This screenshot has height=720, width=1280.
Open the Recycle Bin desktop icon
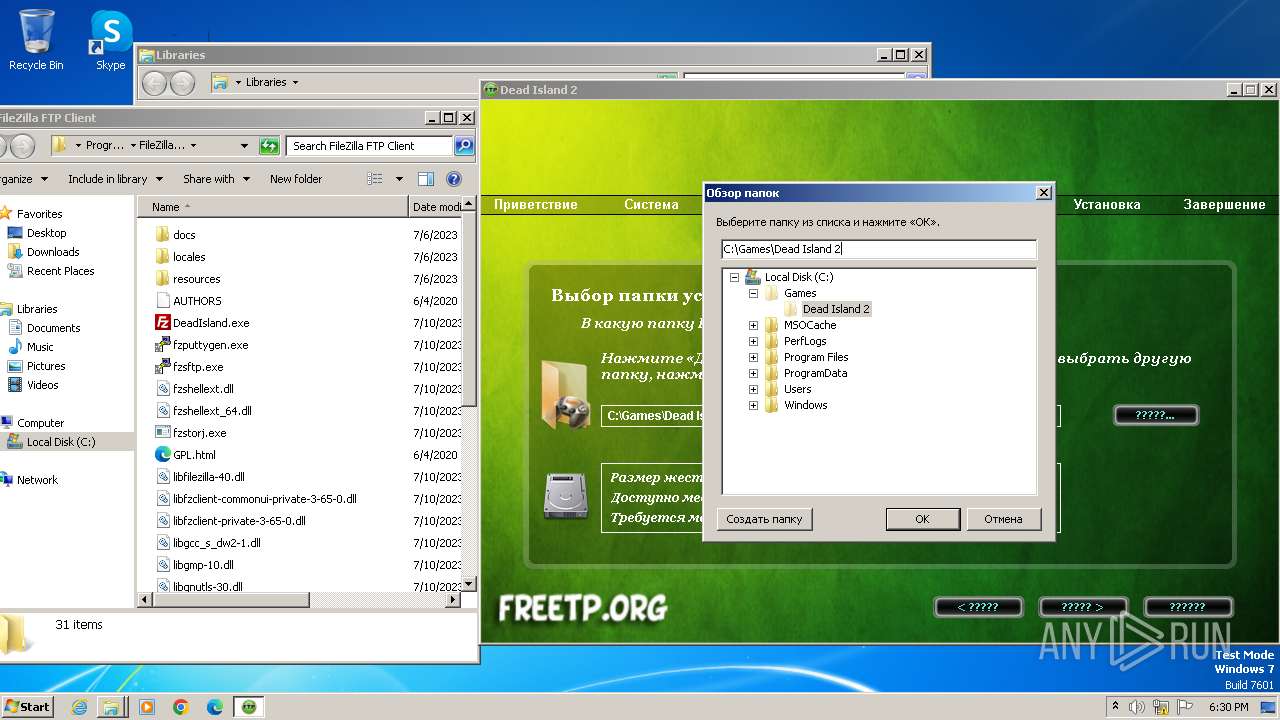click(36, 40)
